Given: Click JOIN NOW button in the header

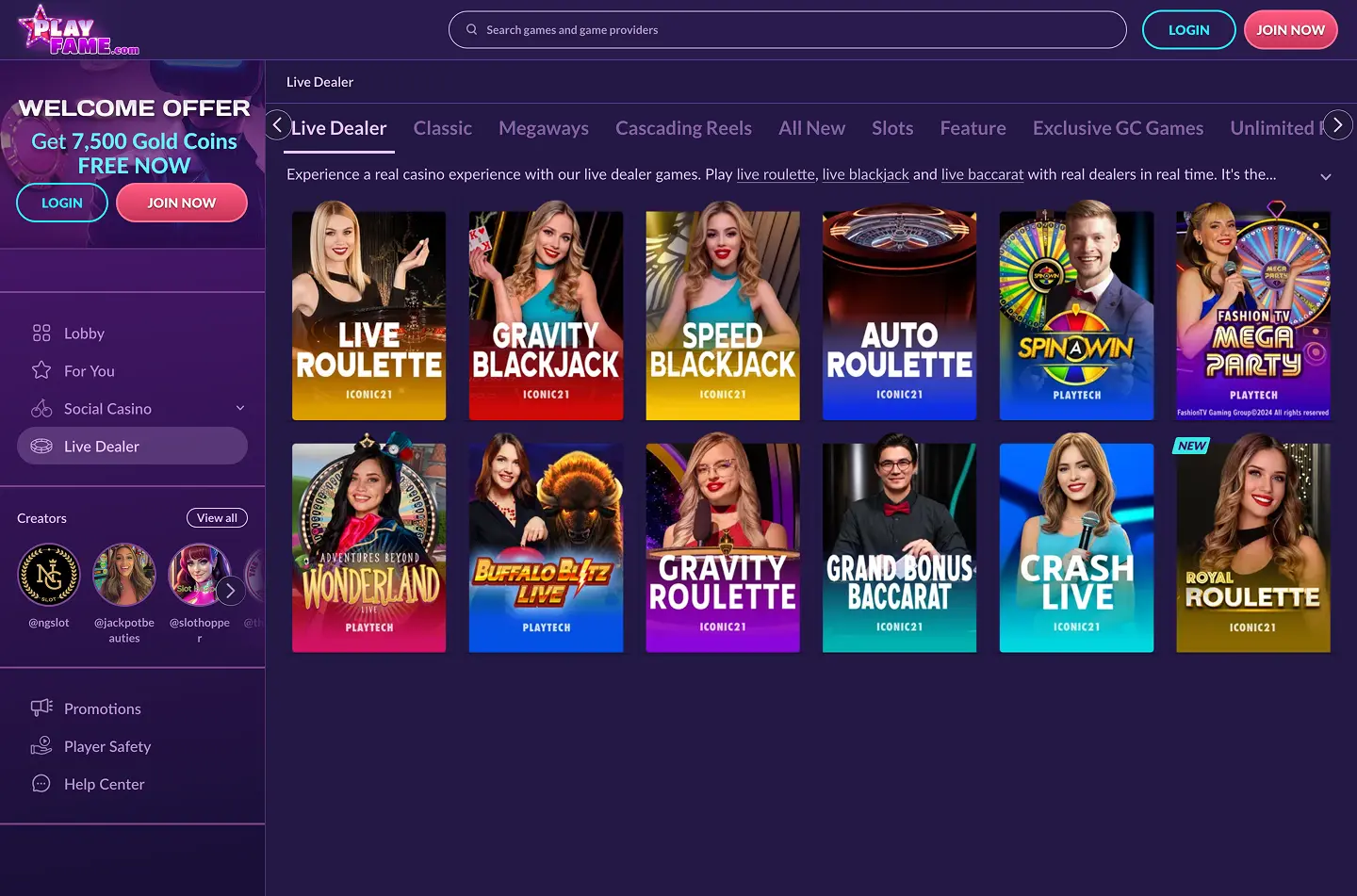Looking at the screenshot, I should pyautogui.click(x=1290, y=29).
